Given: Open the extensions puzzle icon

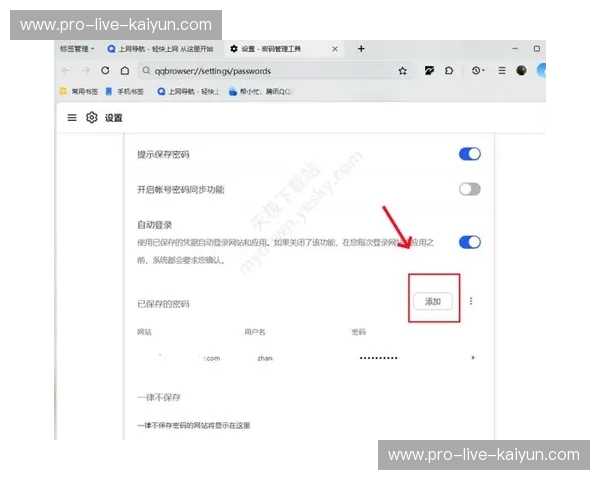Looking at the screenshot, I should (449, 70).
